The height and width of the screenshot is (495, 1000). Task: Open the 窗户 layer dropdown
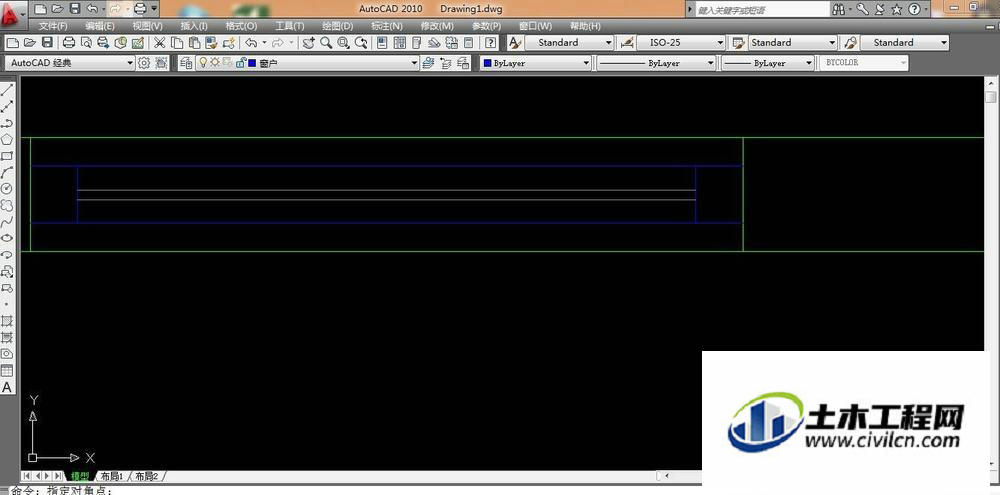tap(307, 63)
